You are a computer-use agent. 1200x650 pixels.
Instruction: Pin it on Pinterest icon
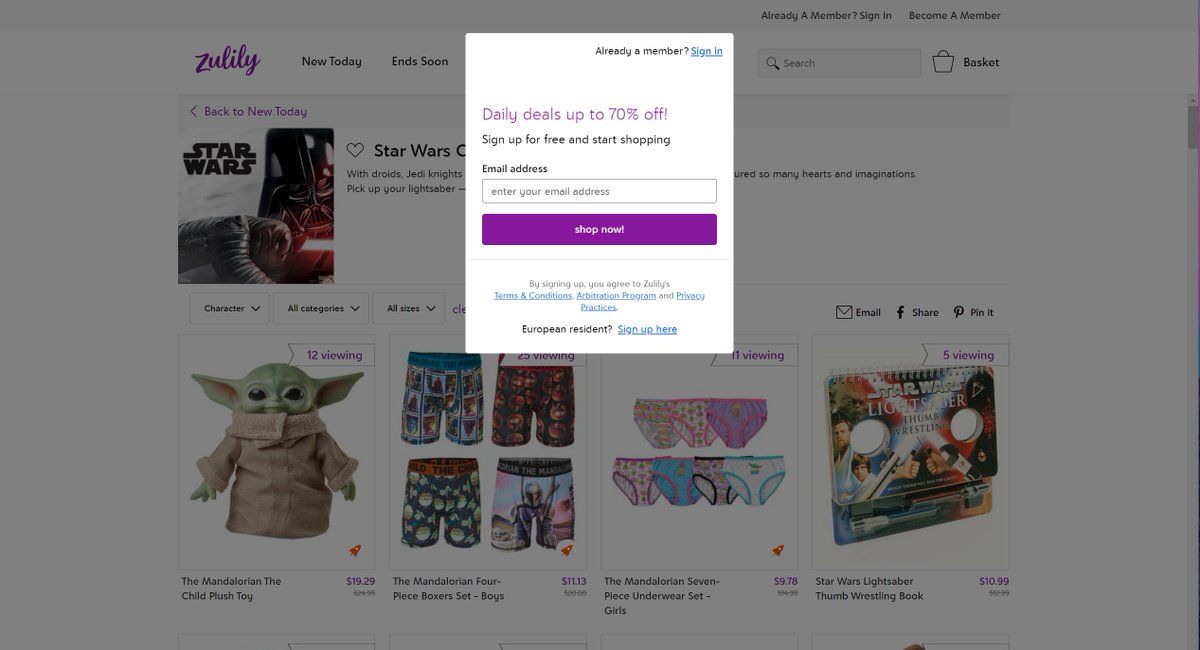(959, 312)
